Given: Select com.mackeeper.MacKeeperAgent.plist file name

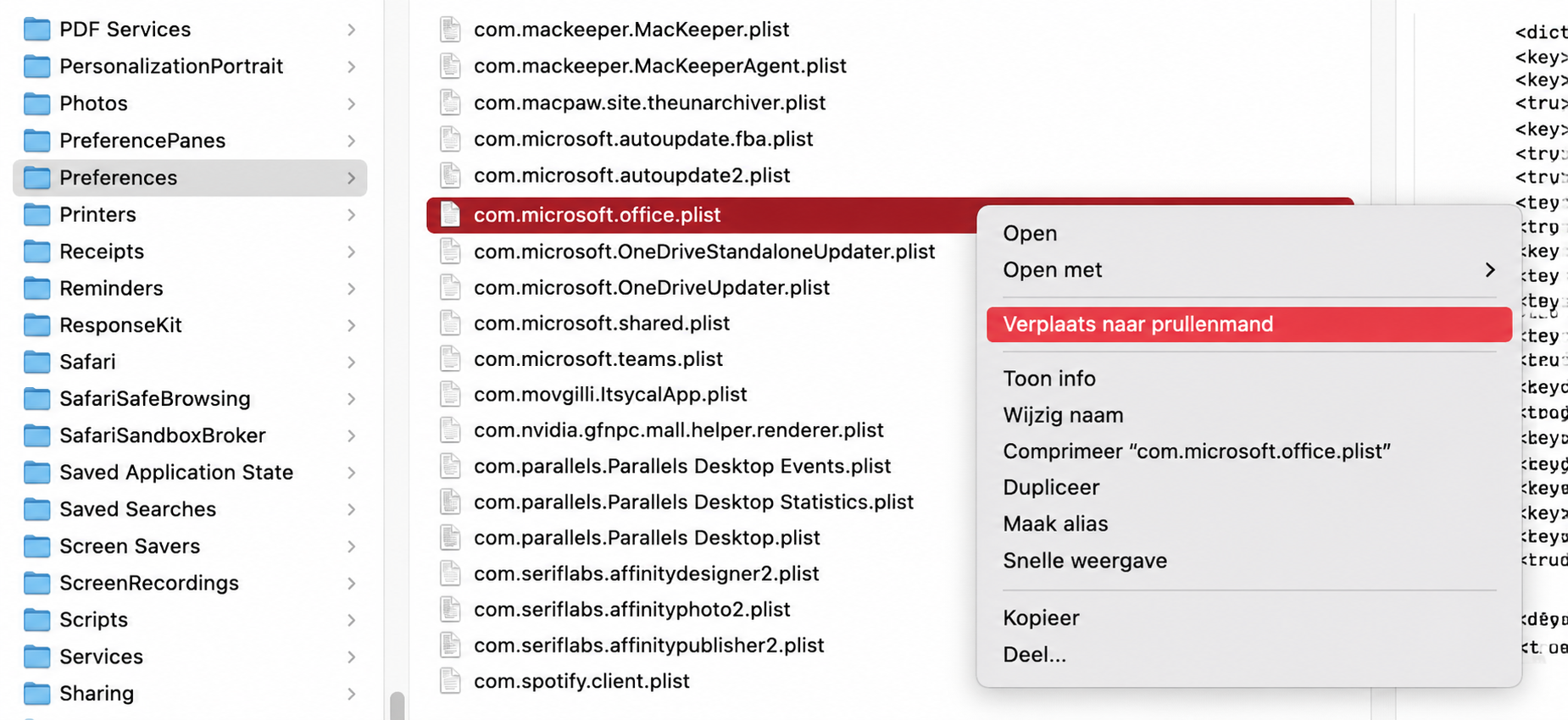Looking at the screenshot, I should point(659,65).
